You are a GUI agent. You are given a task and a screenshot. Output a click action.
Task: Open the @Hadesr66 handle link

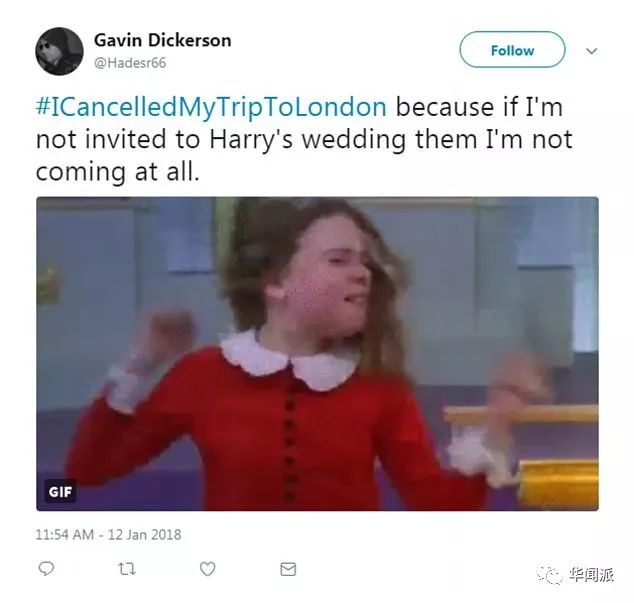130,63
